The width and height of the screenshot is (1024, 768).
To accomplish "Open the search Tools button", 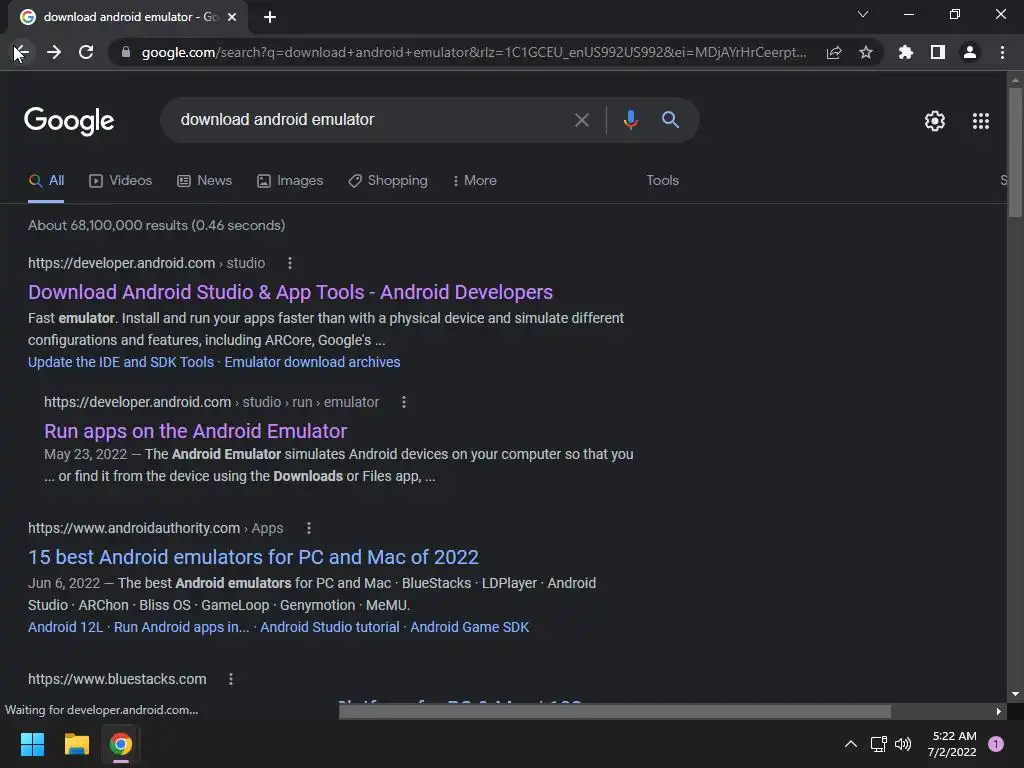I will [x=662, y=180].
